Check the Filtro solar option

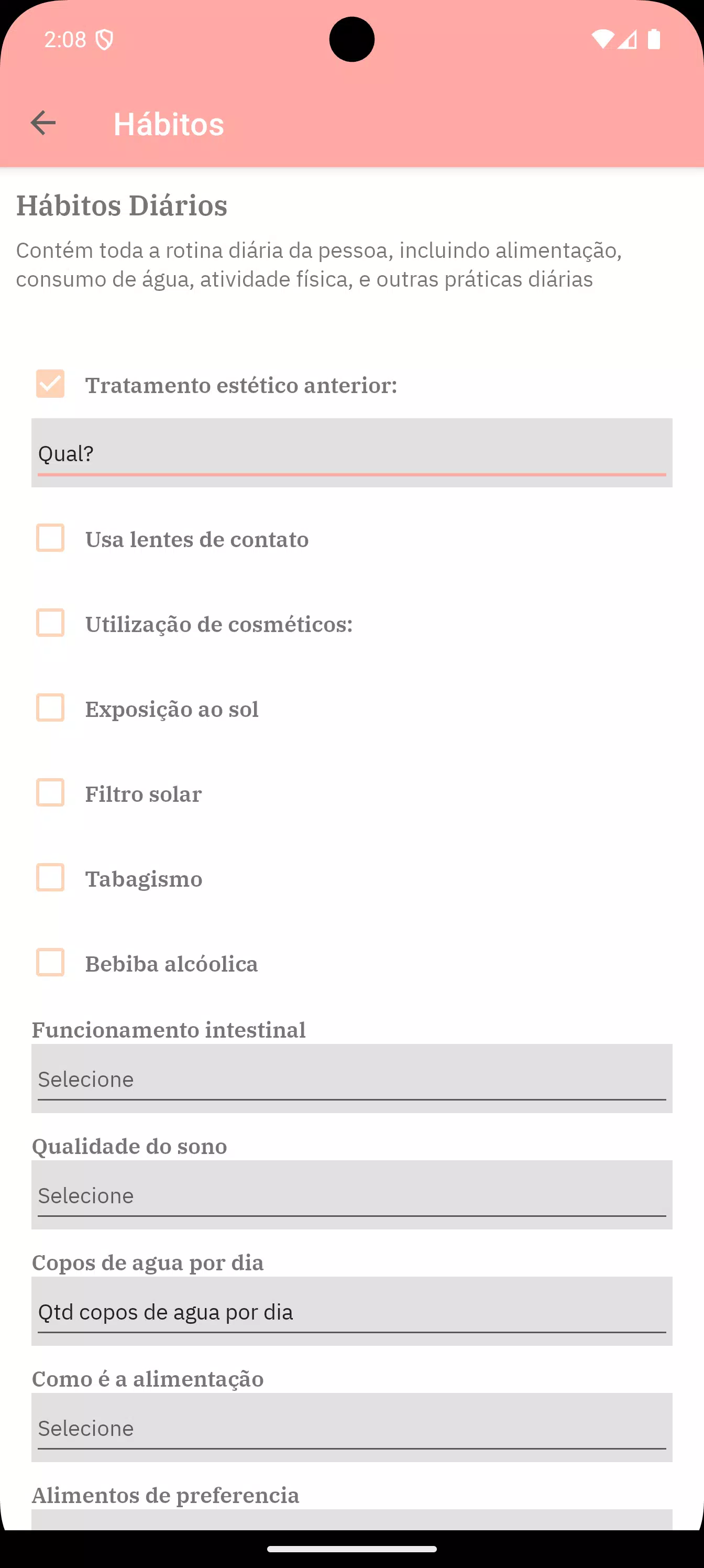[x=50, y=792]
